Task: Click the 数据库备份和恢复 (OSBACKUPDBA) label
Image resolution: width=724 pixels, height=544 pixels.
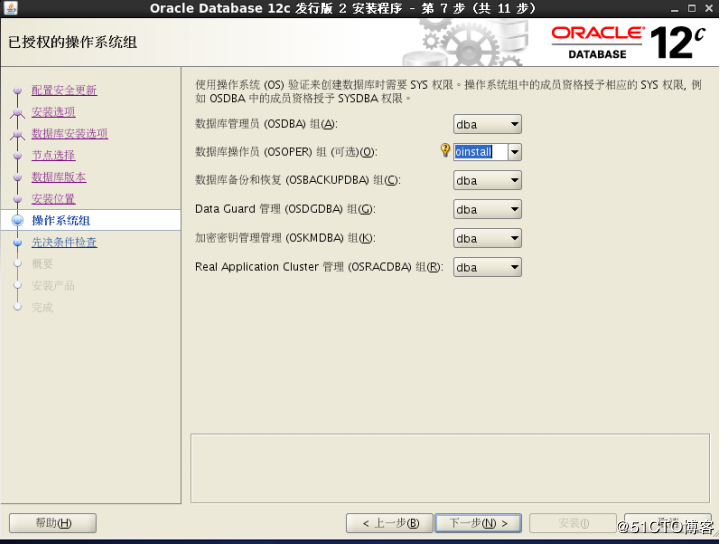Action: (298, 181)
